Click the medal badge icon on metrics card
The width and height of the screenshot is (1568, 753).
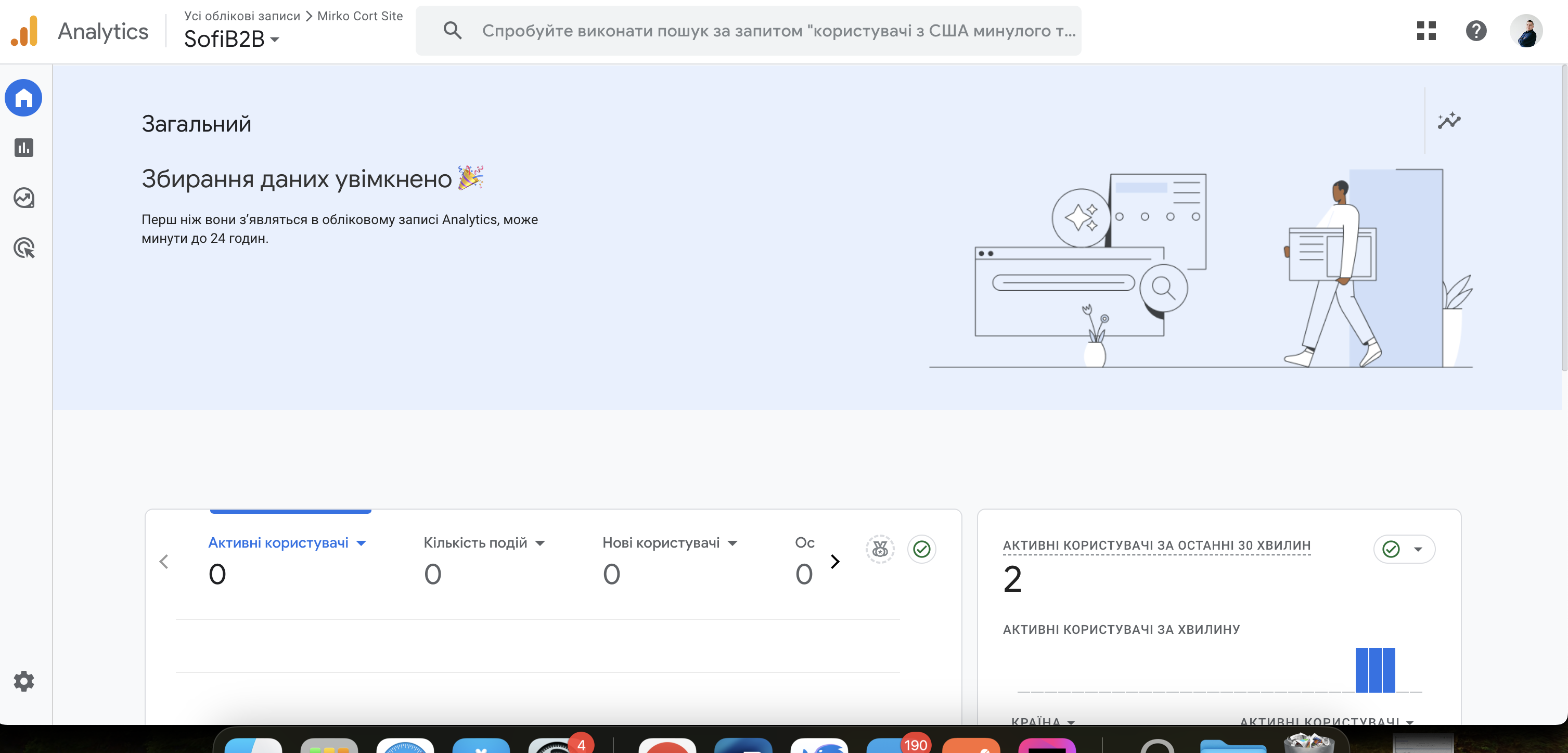(880, 549)
